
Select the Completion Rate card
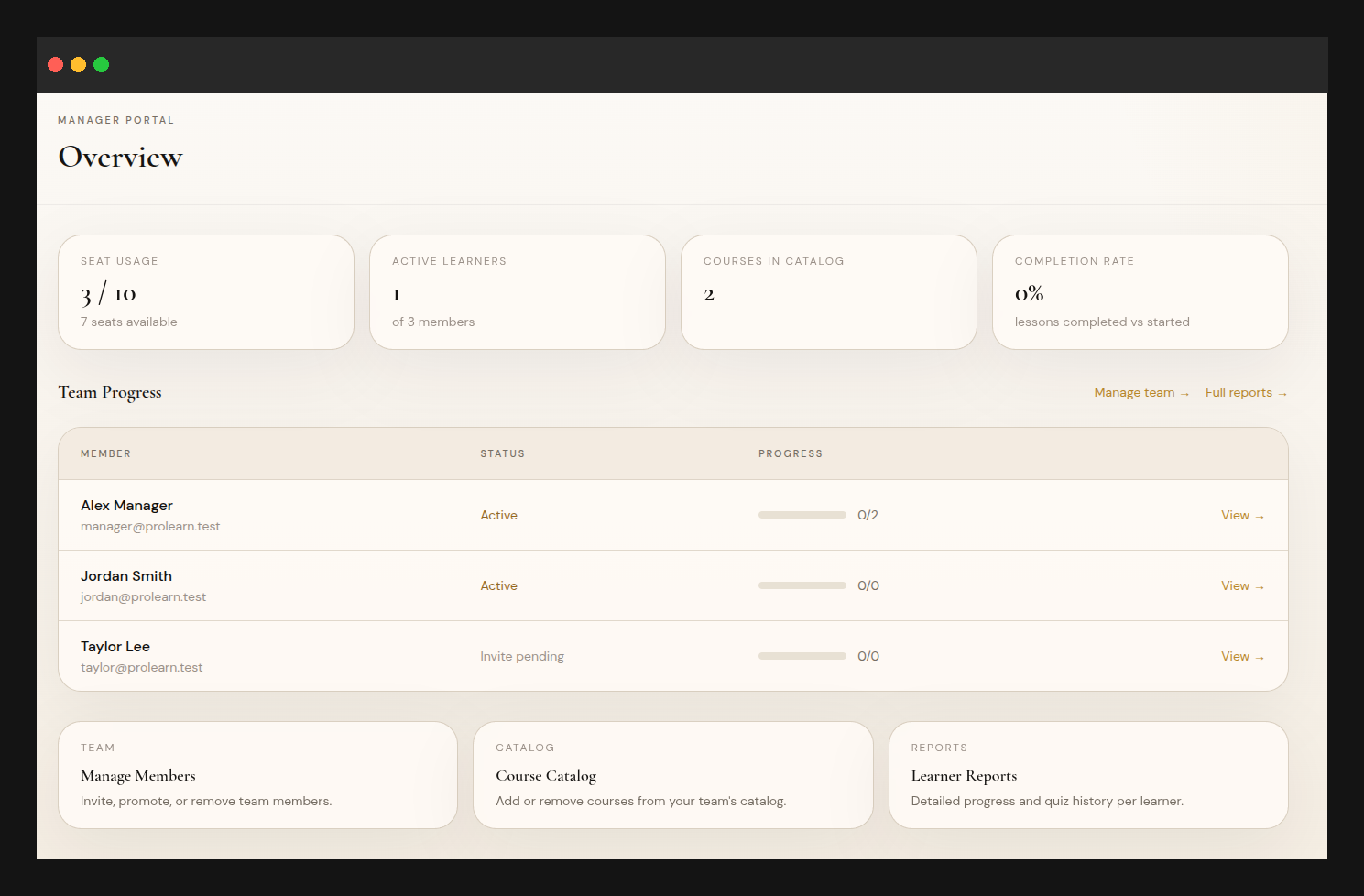click(1140, 291)
